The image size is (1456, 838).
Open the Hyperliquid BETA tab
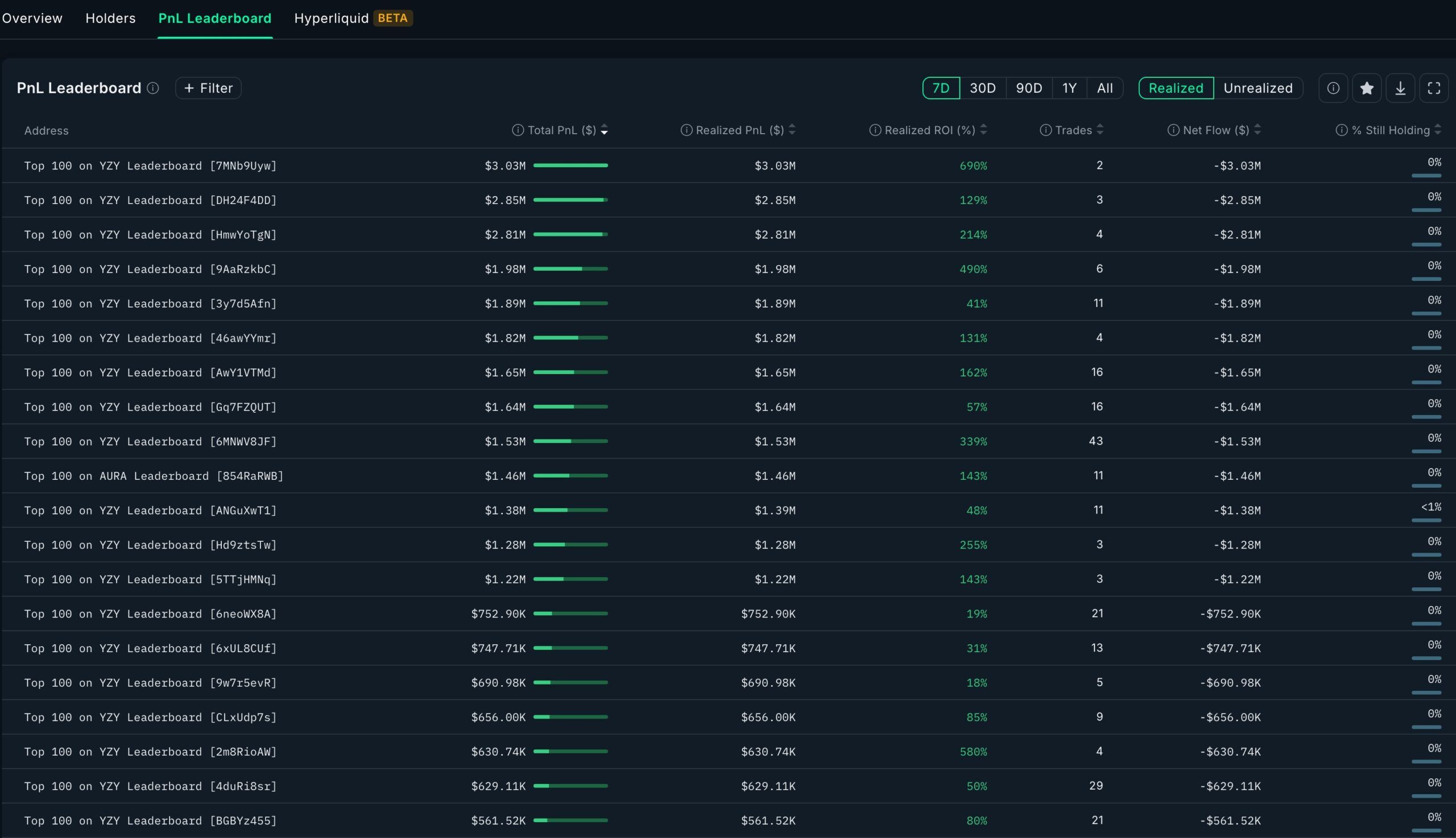click(353, 18)
